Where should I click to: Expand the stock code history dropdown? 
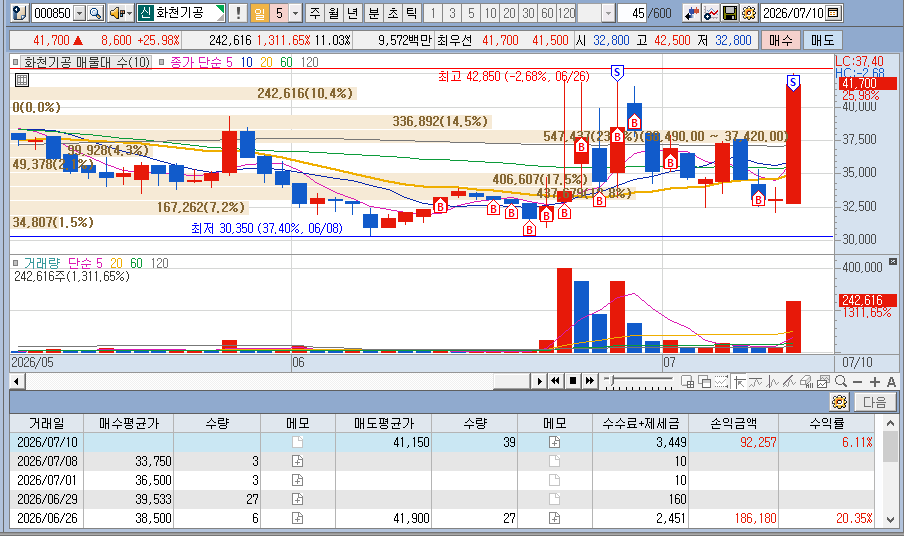[80, 13]
